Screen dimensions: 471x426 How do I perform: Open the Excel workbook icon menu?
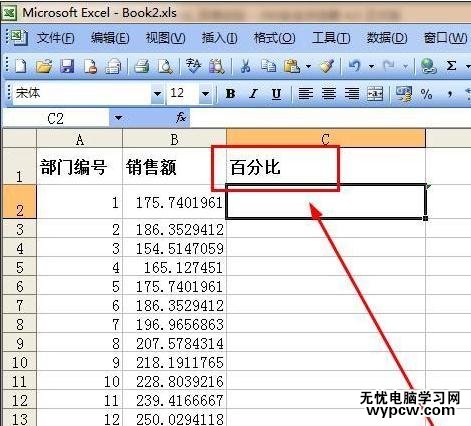19,37
